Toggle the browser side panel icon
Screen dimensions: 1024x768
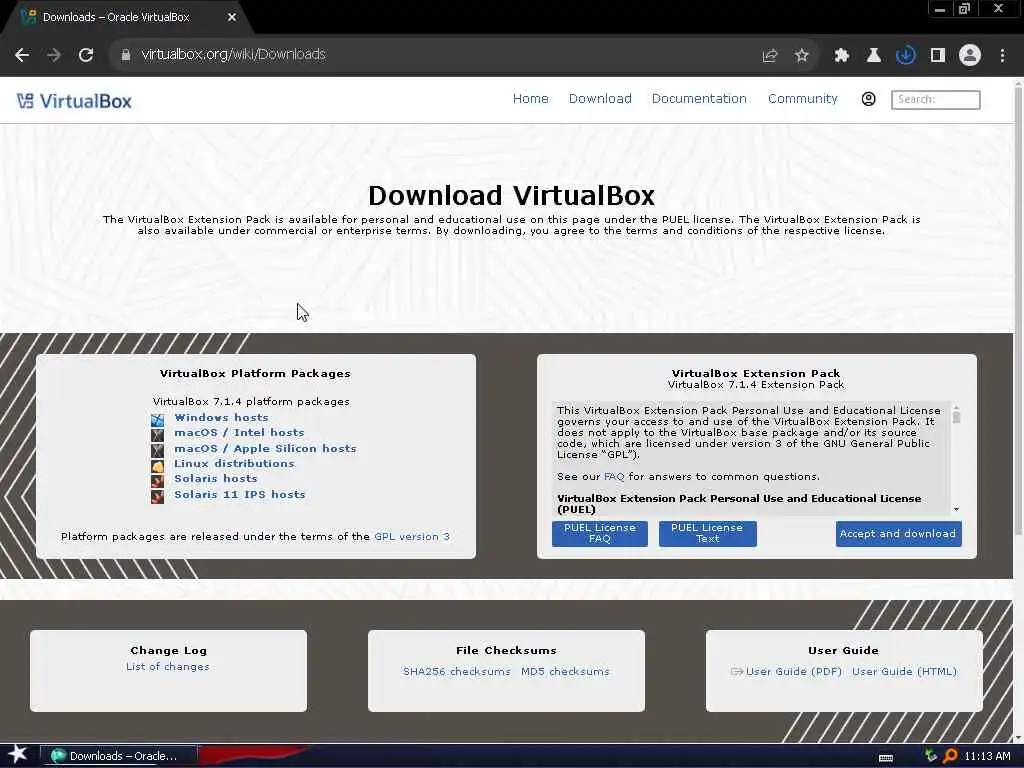pyautogui.click(x=938, y=56)
